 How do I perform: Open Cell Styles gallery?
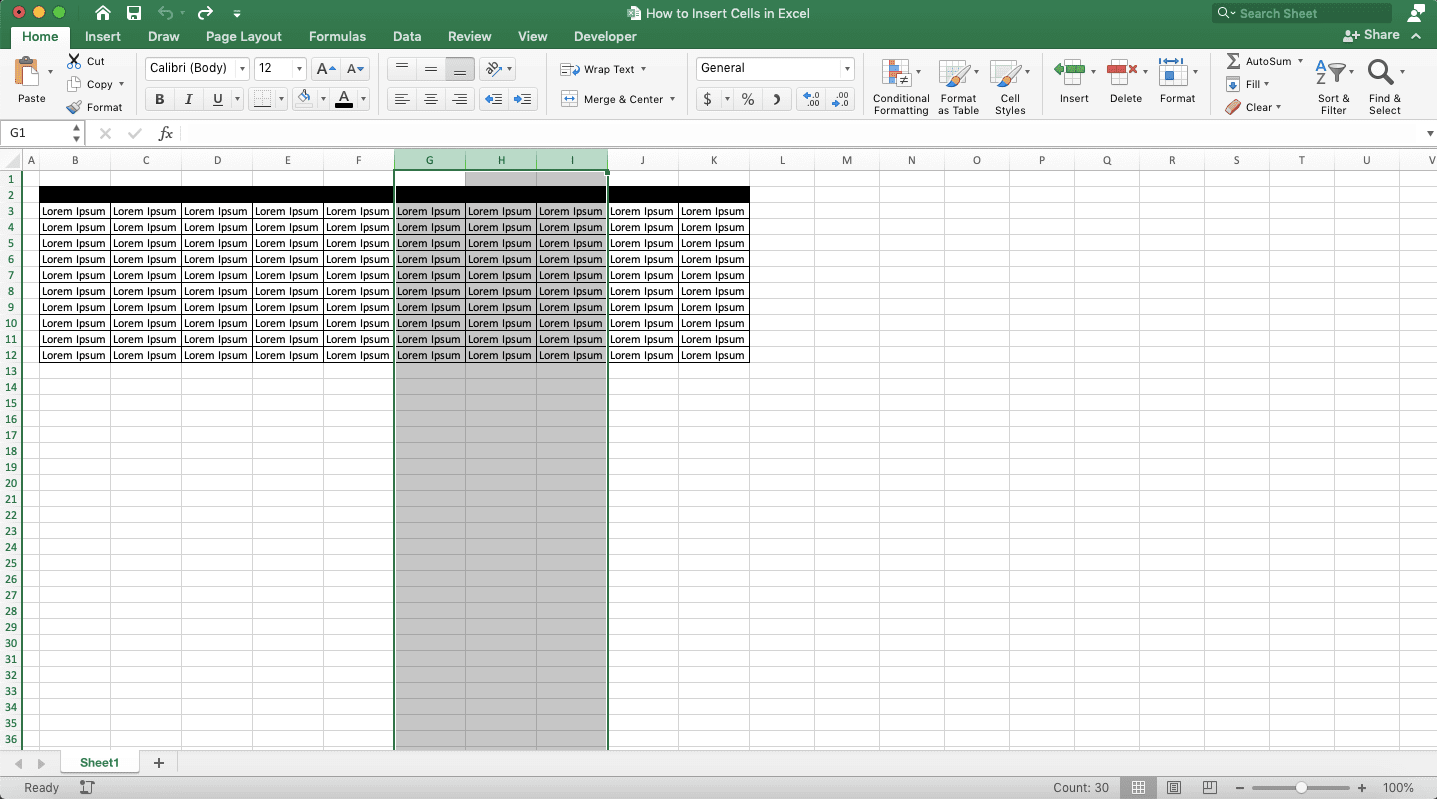(x=1010, y=87)
